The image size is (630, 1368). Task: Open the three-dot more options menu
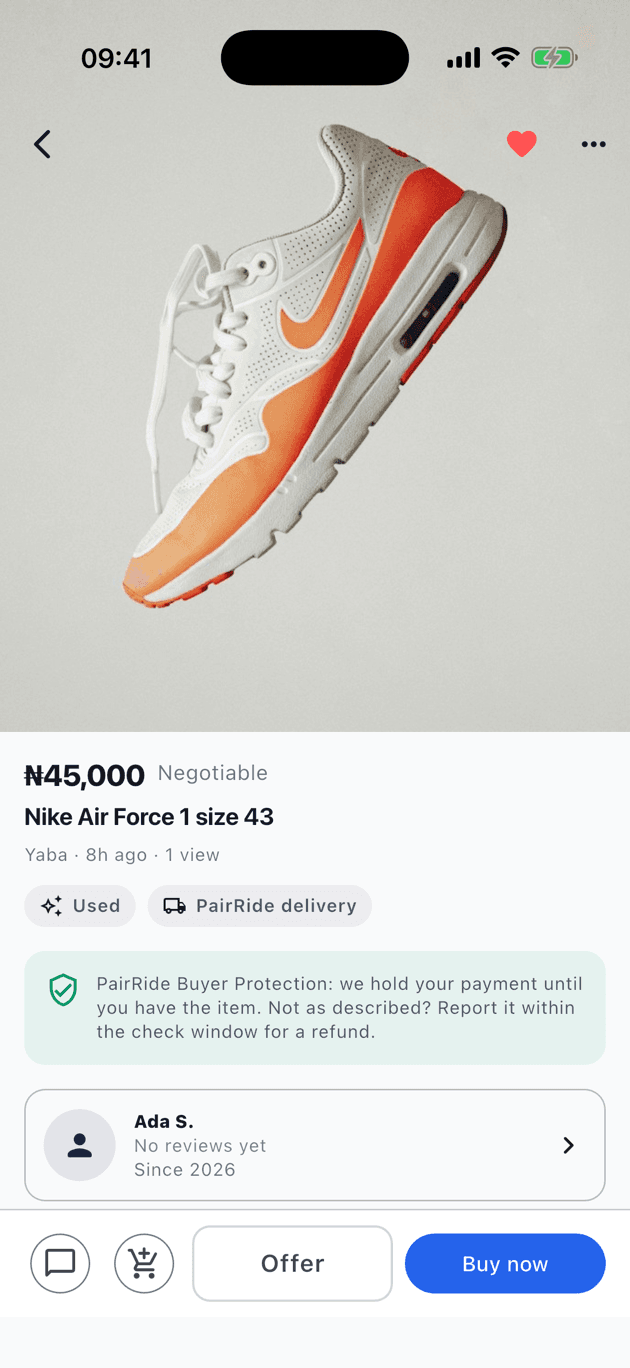point(593,144)
